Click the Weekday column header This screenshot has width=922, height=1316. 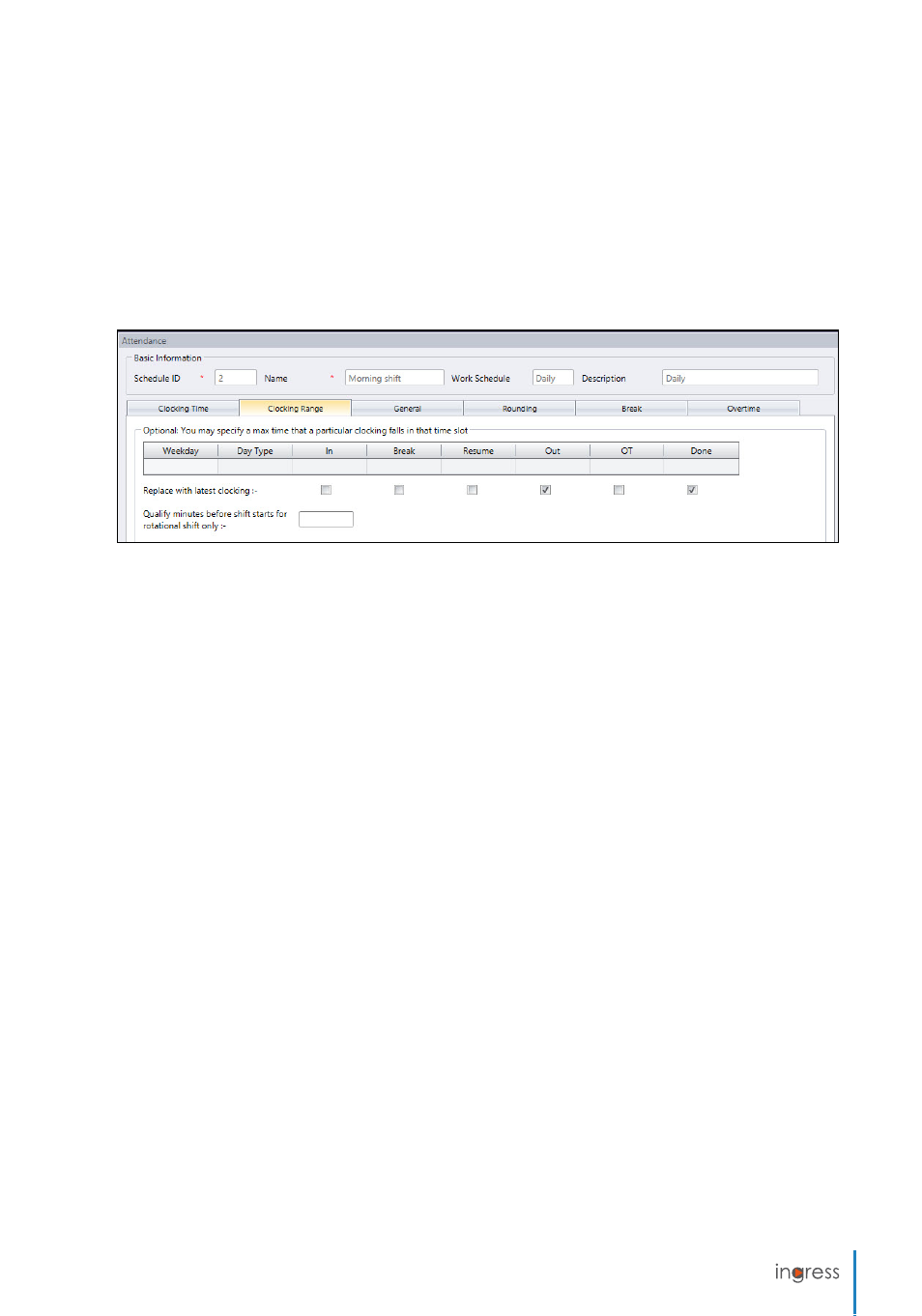(181, 451)
